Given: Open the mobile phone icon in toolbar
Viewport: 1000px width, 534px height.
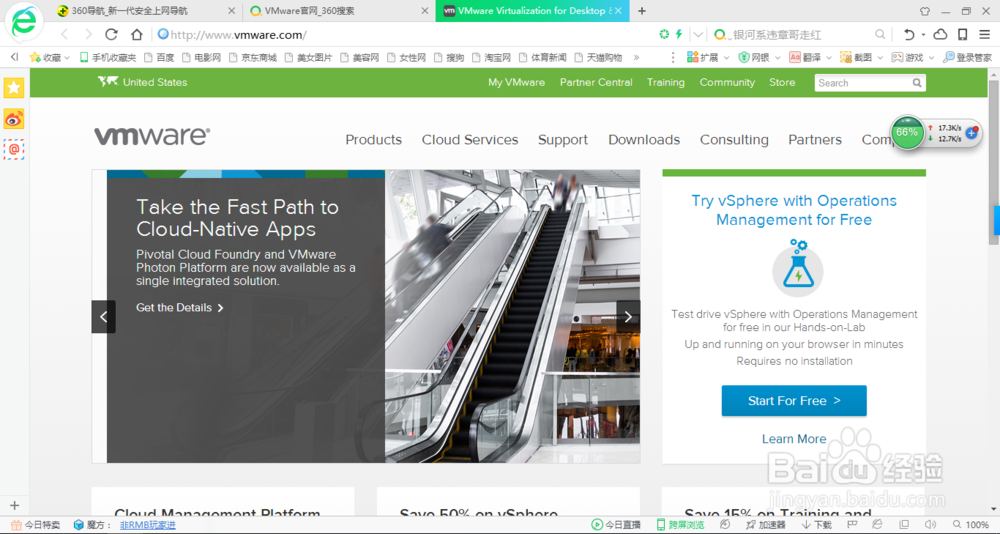Looking at the screenshot, I should pyautogui.click(x=963, y=34).
